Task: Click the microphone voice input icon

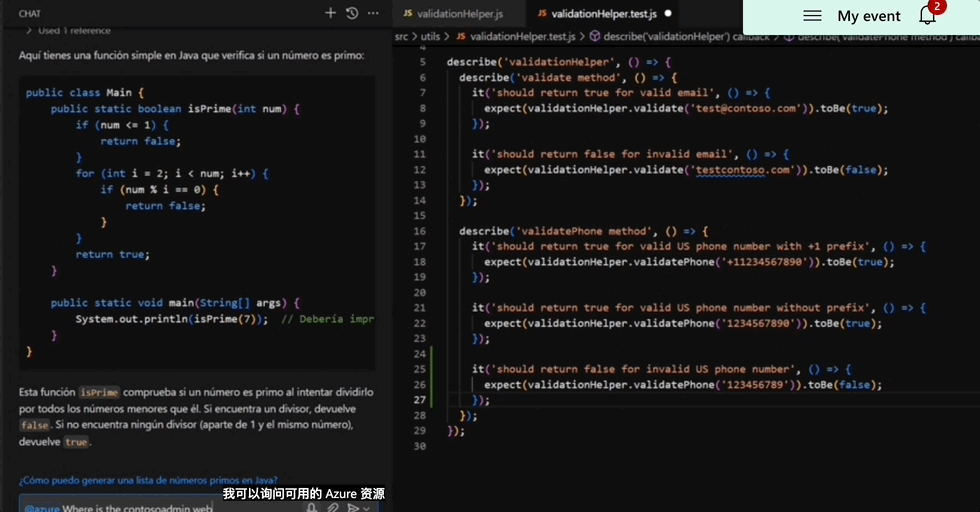Action: tap(312, 507)
